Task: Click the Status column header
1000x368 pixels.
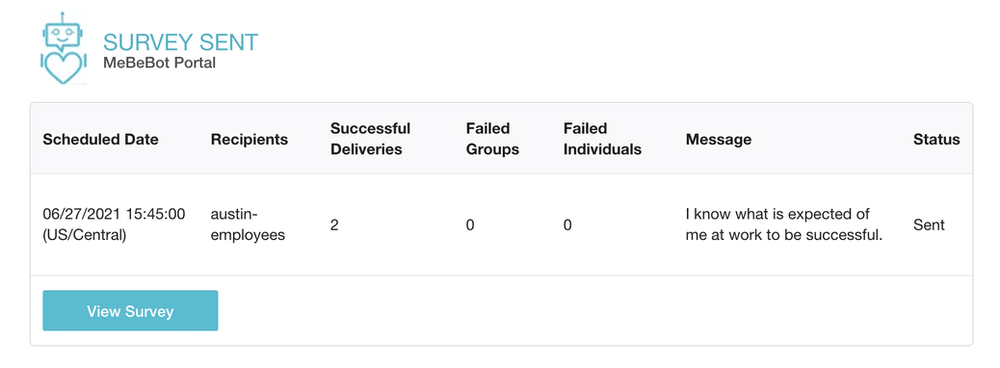Action: pos(937,139)
